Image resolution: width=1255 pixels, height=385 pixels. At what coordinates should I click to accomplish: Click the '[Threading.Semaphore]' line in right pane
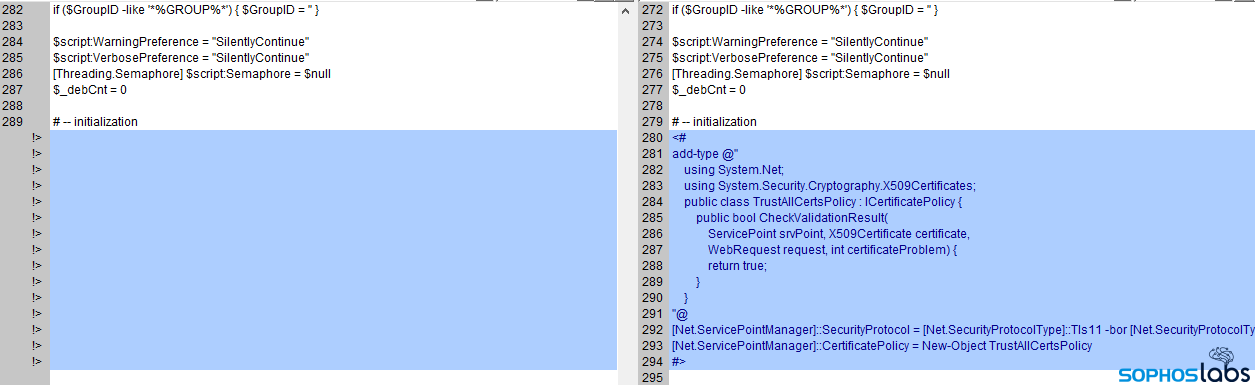tap(811, 74)
